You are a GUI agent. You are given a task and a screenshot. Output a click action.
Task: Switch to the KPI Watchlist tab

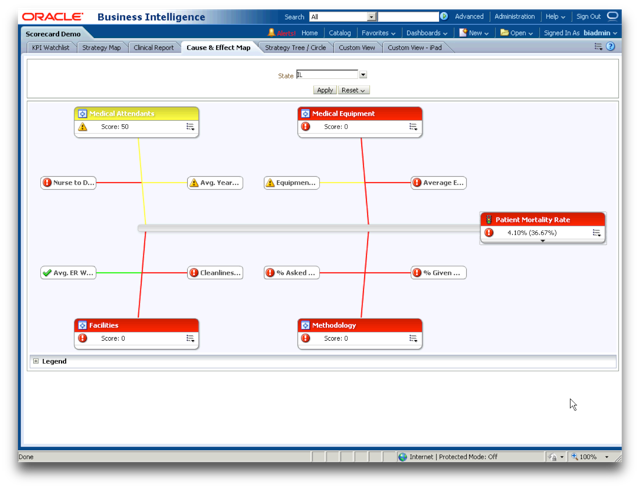50,47
